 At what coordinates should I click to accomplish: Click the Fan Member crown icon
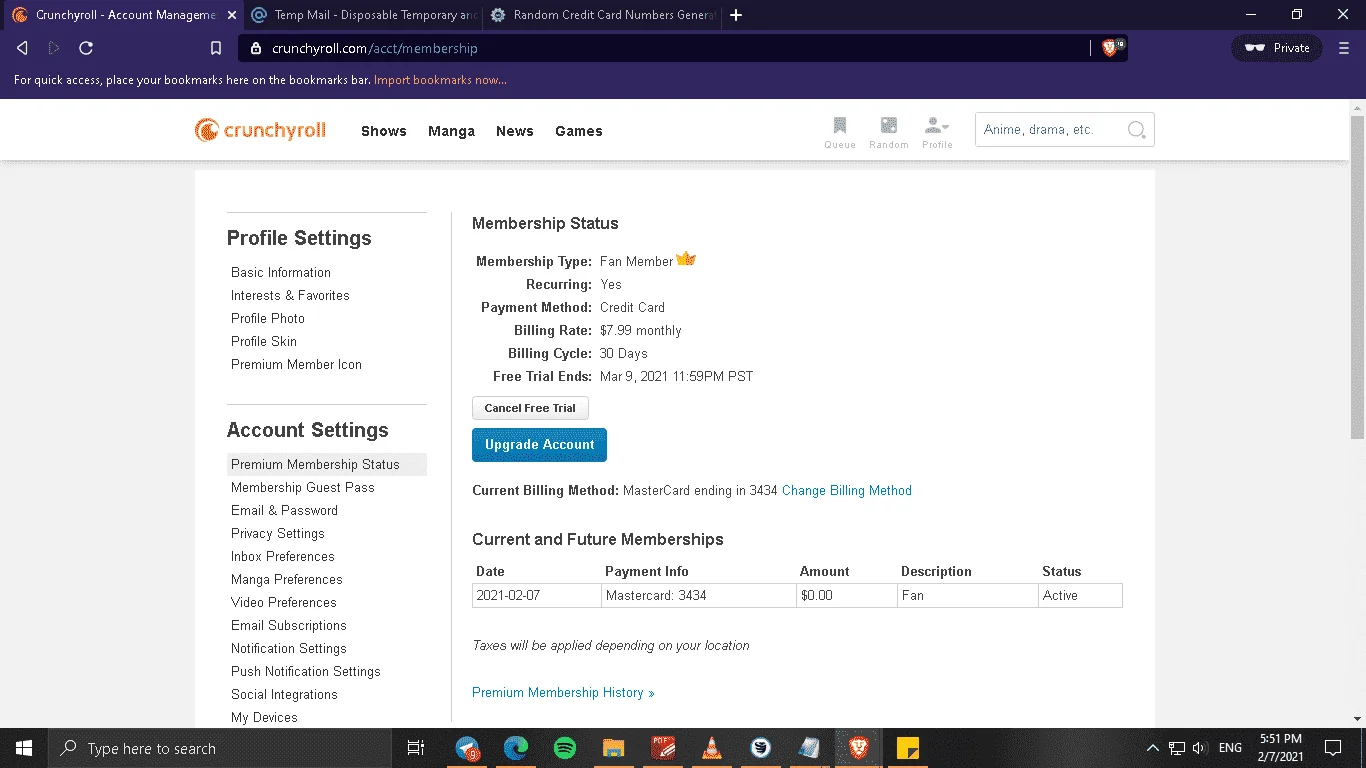686,259
